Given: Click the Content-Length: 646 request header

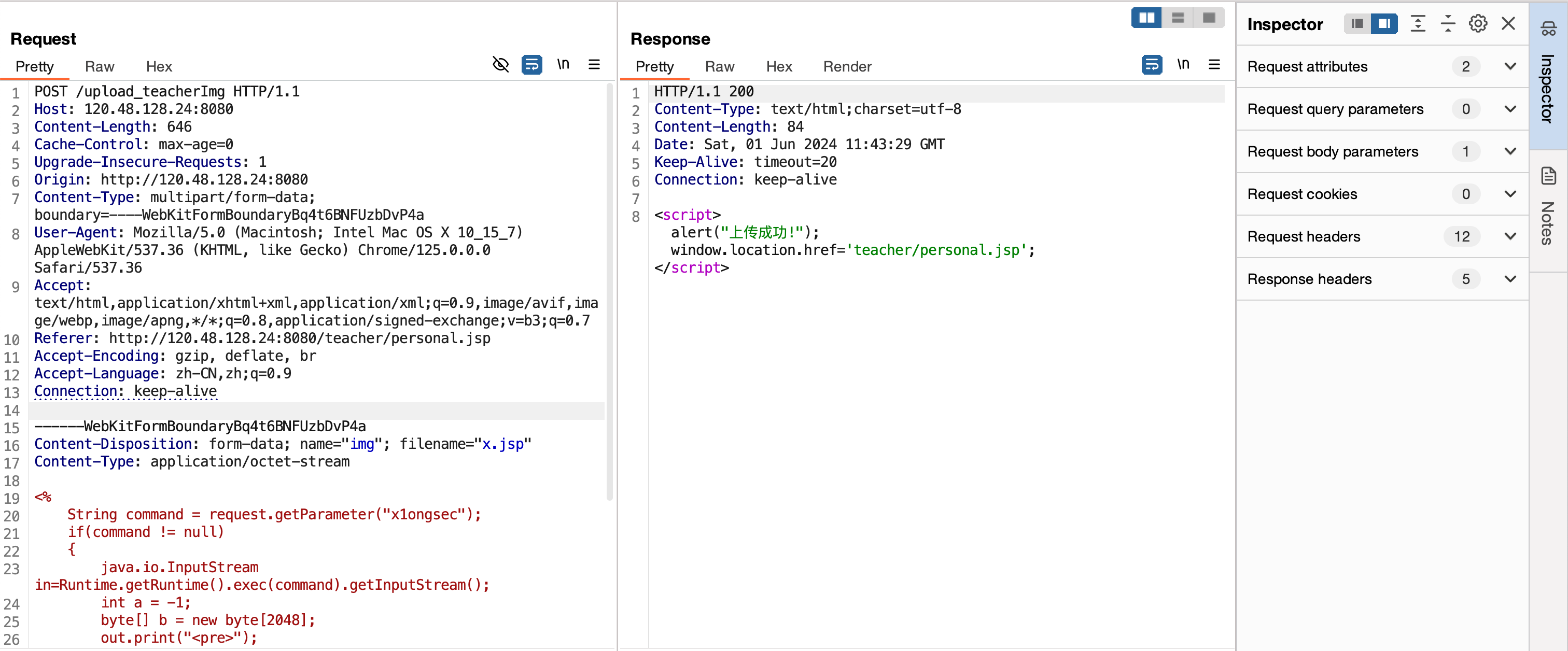Looking at the screenshot, I should (113, 127).
